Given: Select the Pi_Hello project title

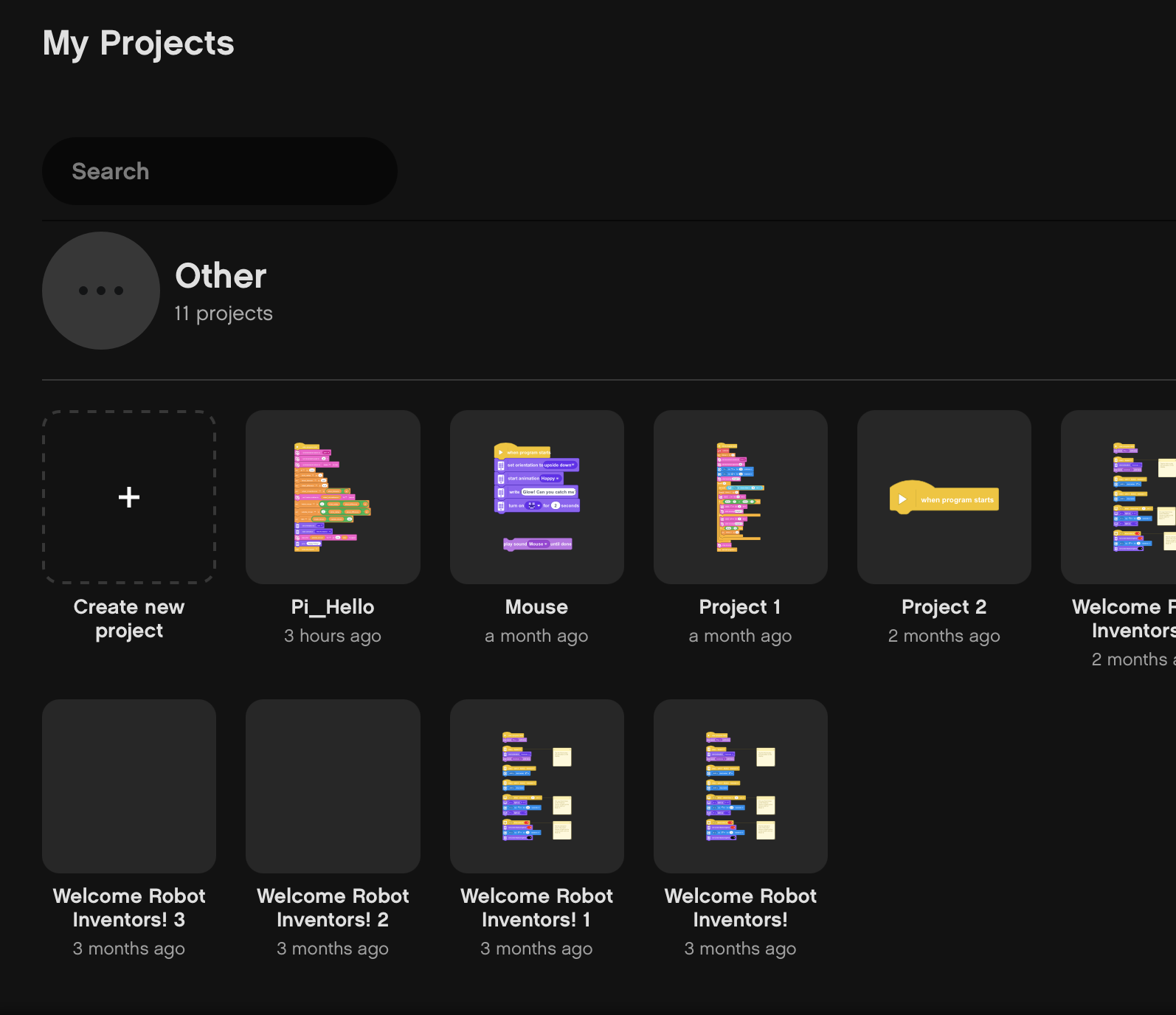Looking at the screenshot, I should [333, 606].
